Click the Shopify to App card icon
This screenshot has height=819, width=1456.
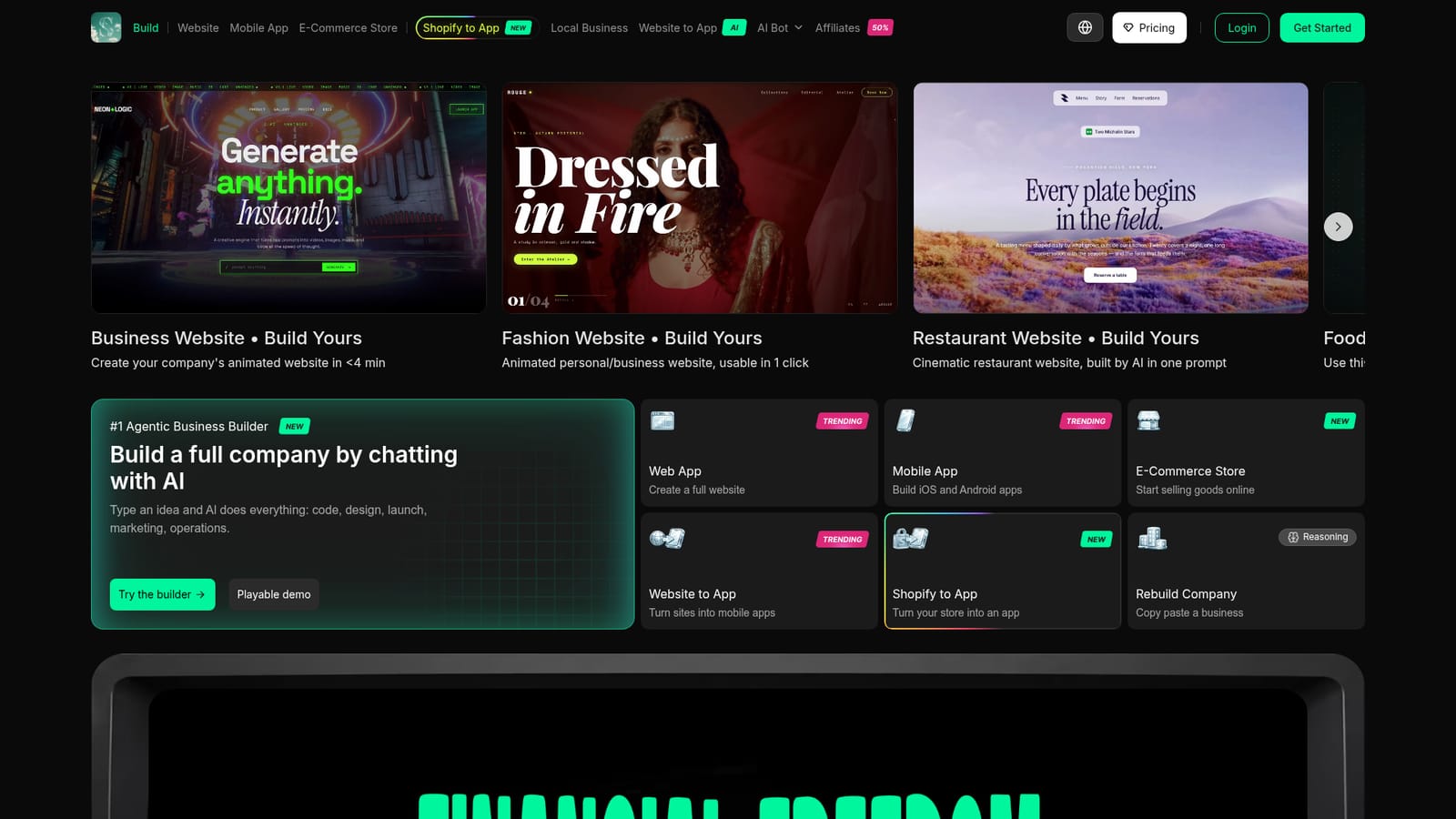click(x=911, y=538)
